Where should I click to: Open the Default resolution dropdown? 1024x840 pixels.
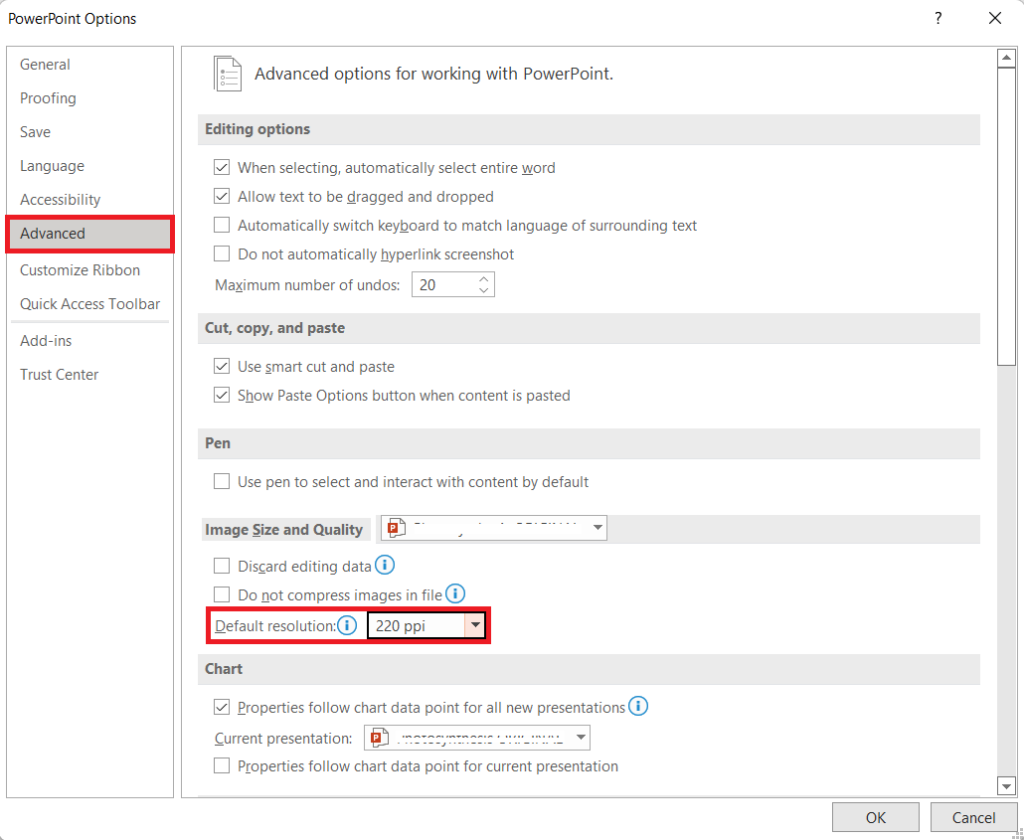[x=476, y=624]
